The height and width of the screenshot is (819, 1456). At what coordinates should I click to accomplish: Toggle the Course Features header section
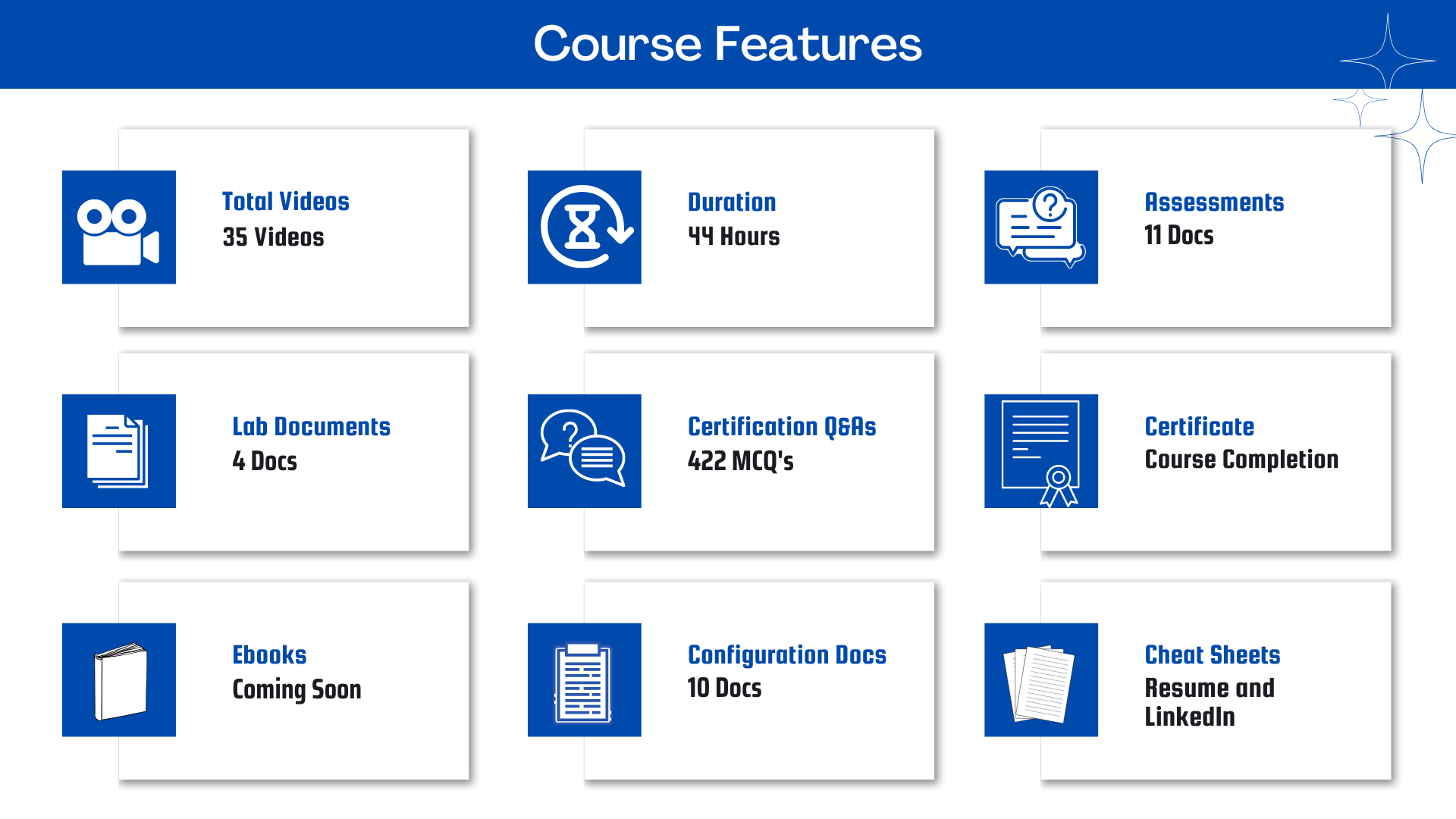728,44
